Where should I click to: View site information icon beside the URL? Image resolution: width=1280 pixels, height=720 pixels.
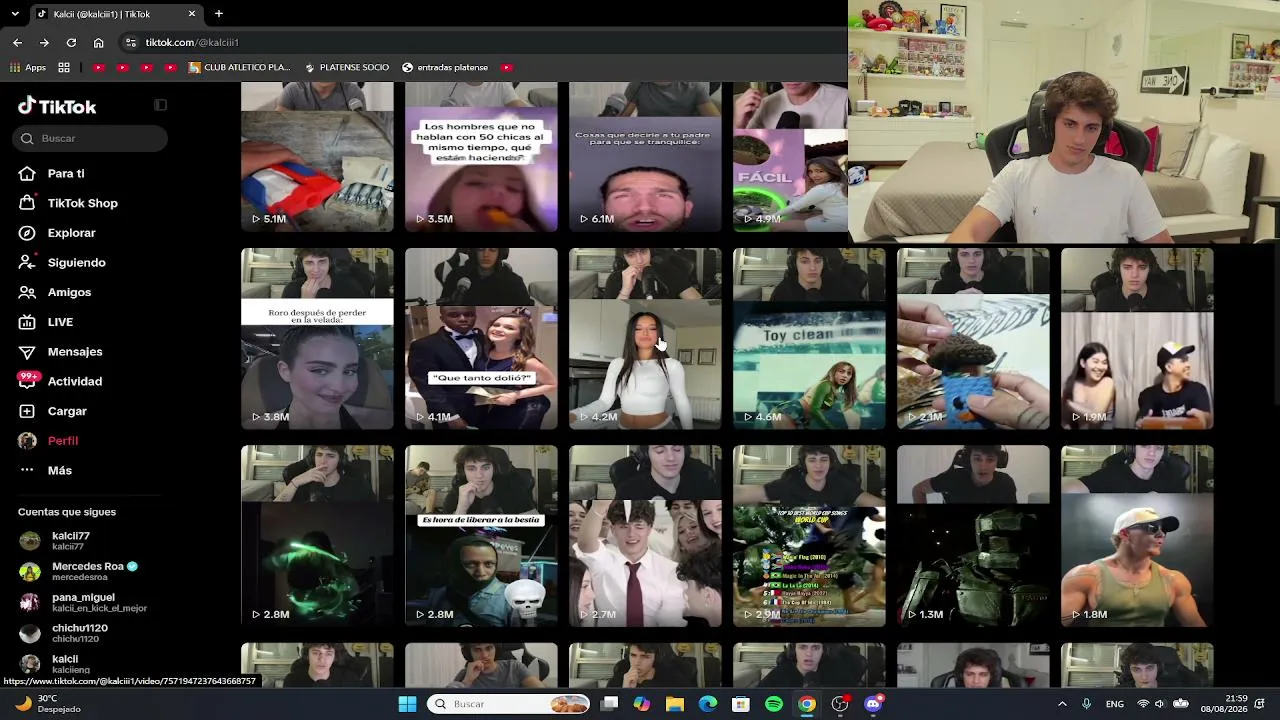tap(130, 42)
